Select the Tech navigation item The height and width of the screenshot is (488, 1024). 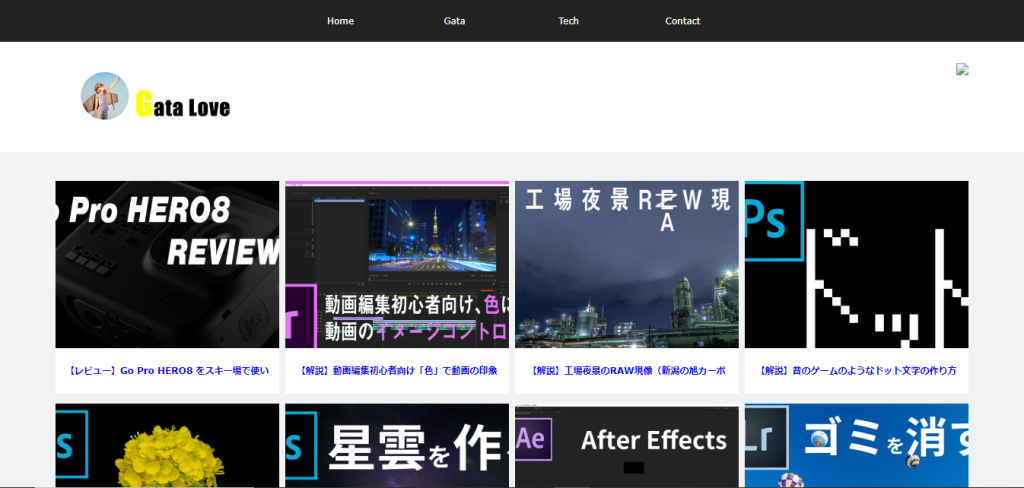tap(568, 21)
